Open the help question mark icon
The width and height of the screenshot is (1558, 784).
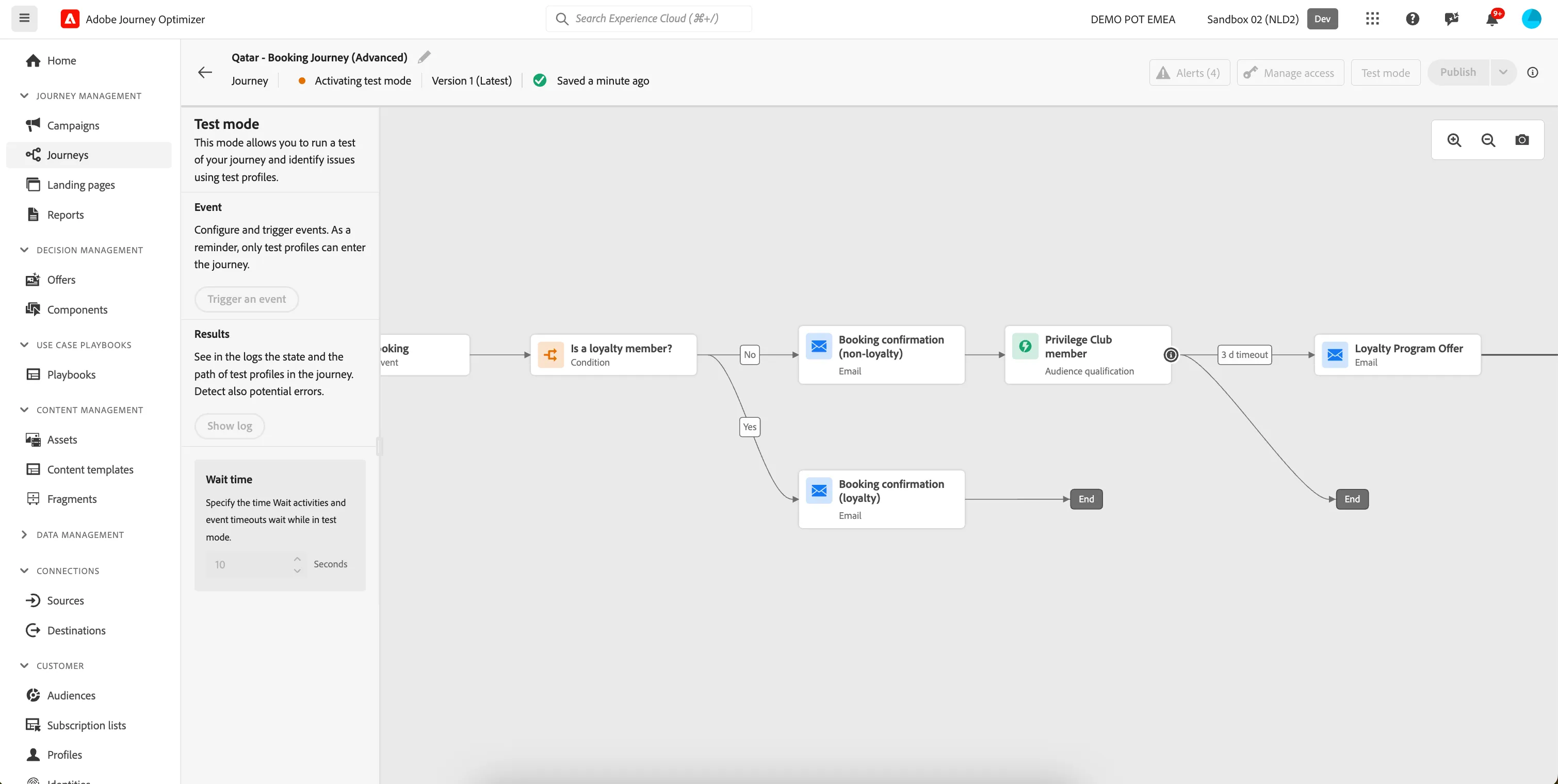tap(1412, 19)
